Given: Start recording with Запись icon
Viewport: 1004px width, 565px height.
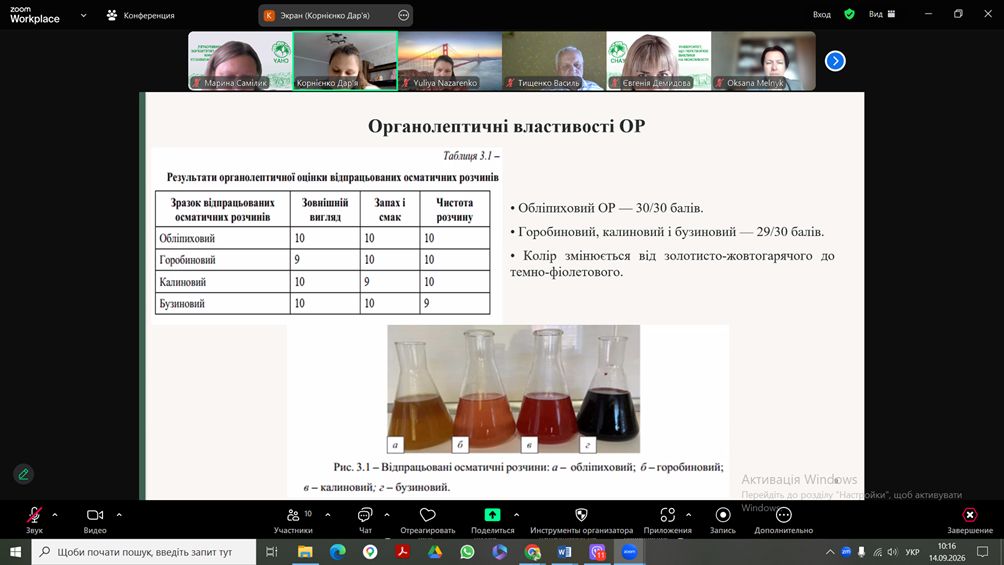Looking at the screenshot, I should (x=723, y=515).
